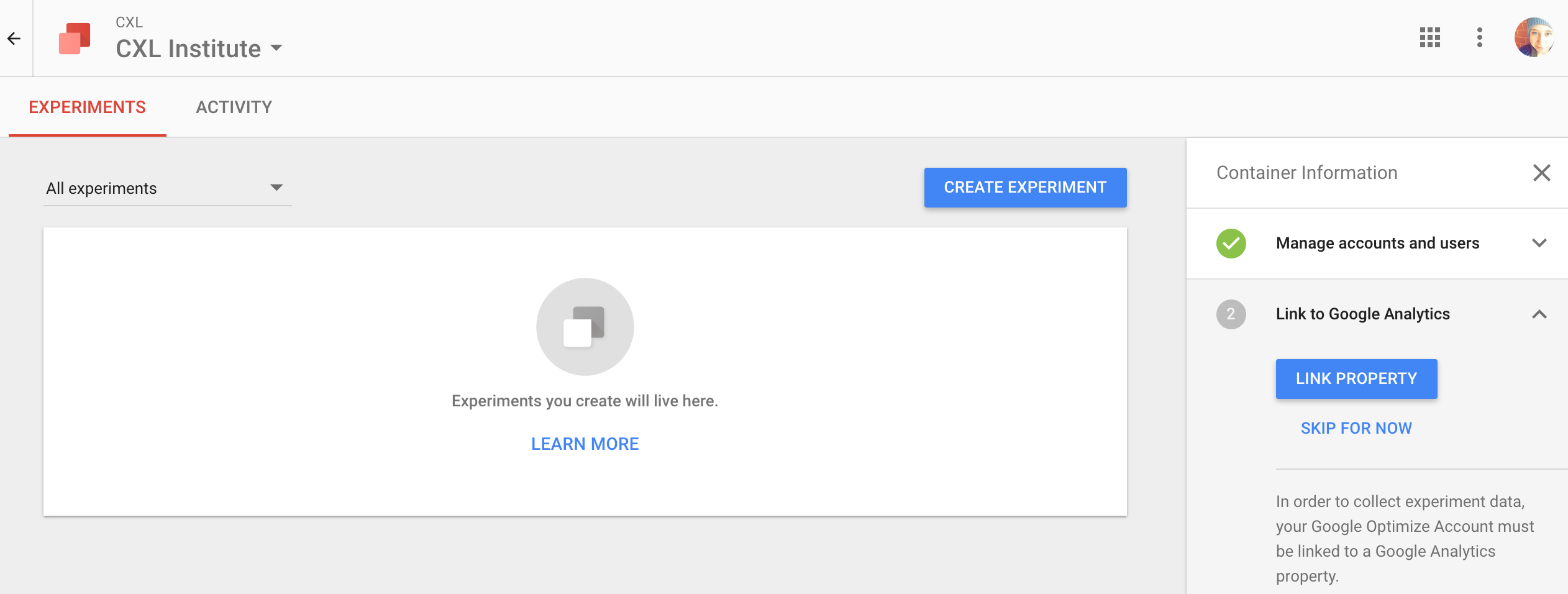Go back using the left arrow
The height and width of the screenshot is (594, 1568).
(x=14, y=39)
